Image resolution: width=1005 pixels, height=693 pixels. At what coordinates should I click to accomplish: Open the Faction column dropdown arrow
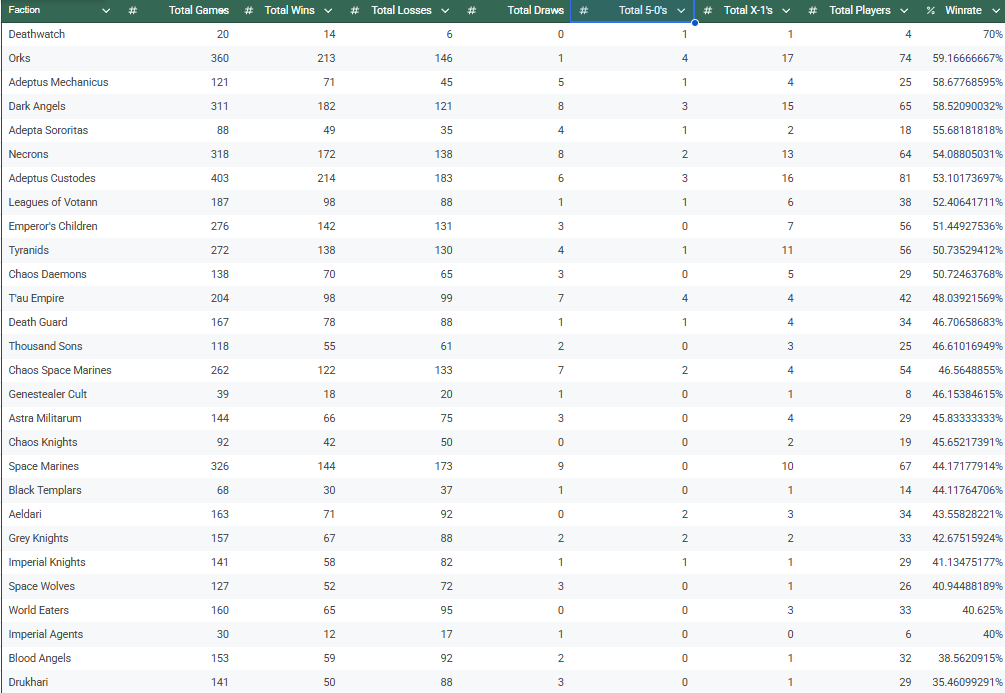point(106,10)
